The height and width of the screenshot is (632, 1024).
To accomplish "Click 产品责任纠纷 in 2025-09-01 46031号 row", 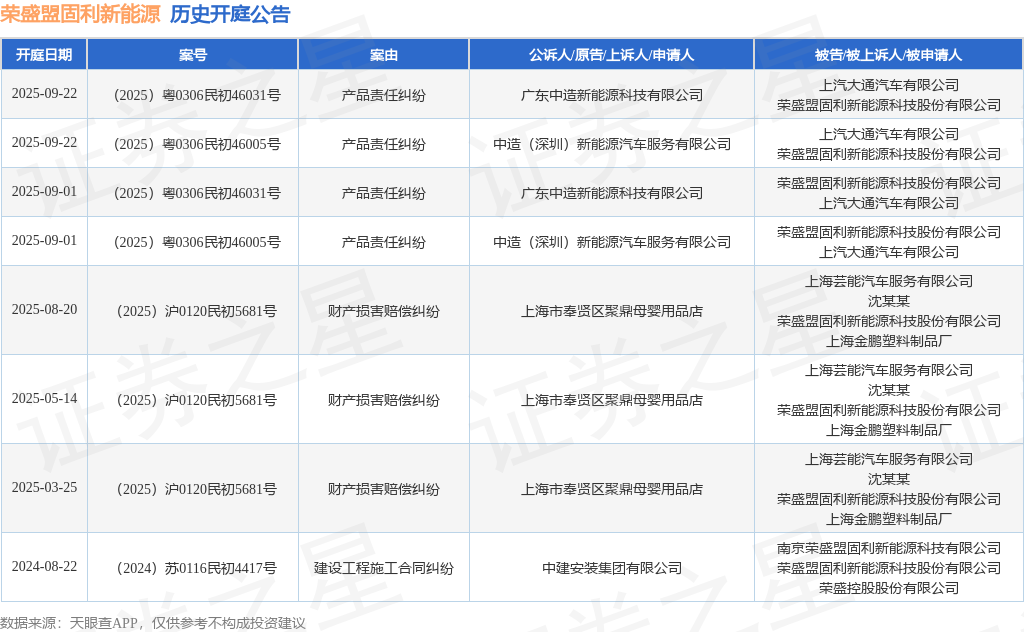I will (x=383, y=193).
